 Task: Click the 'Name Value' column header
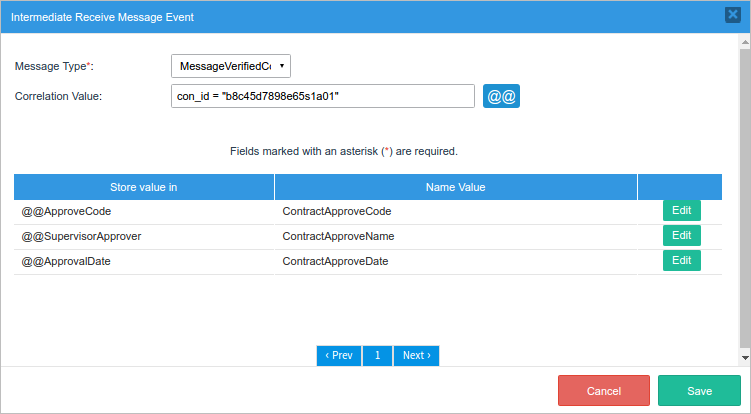click(x=455, y=187)
